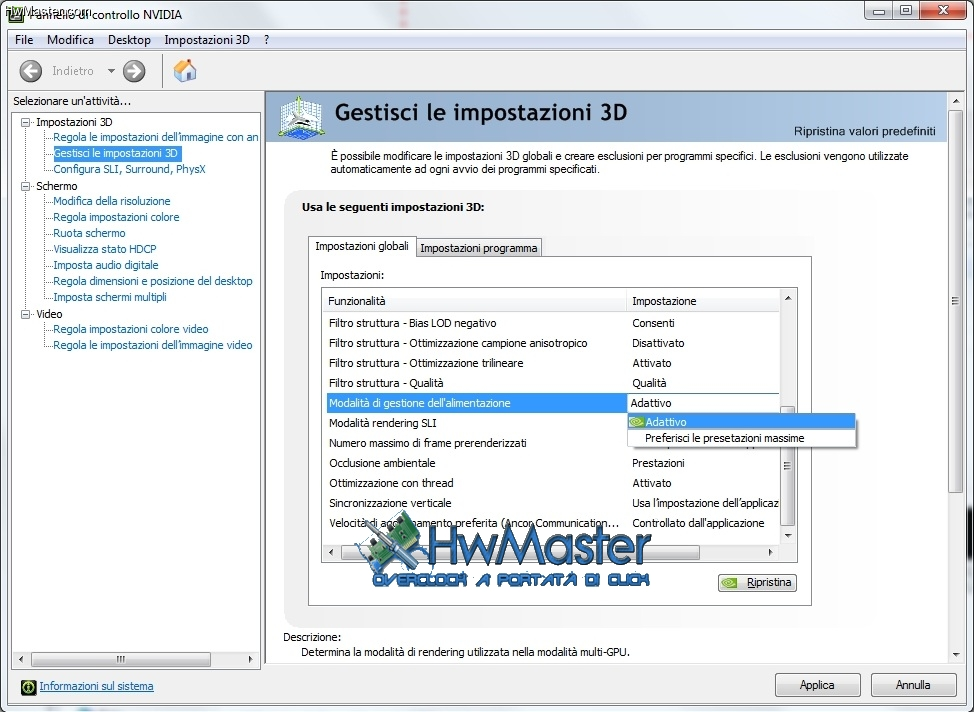Click the Consenti setting value
Viewport: 974px width, 712px height.
(x=653, y=323)
